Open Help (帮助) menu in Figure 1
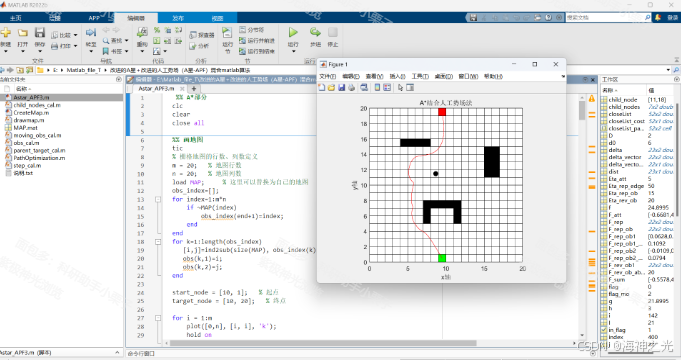This screenshot has width=681, height=360. [x=493, y=76]
